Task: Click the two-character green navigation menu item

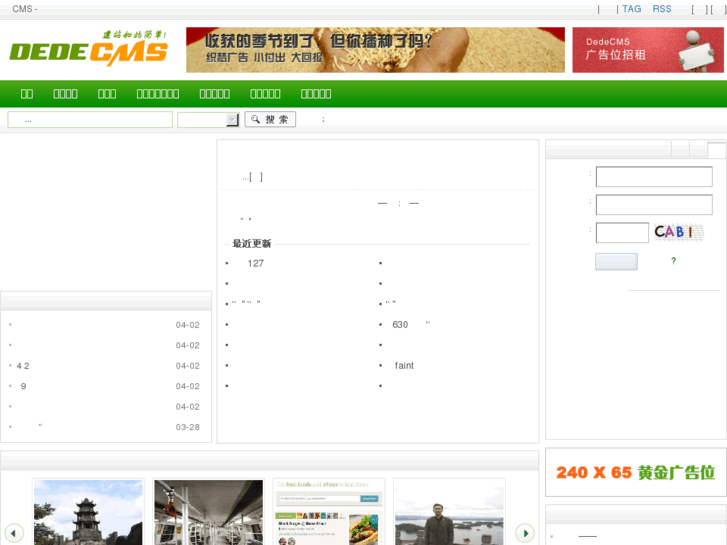Action: pos(27,94)
